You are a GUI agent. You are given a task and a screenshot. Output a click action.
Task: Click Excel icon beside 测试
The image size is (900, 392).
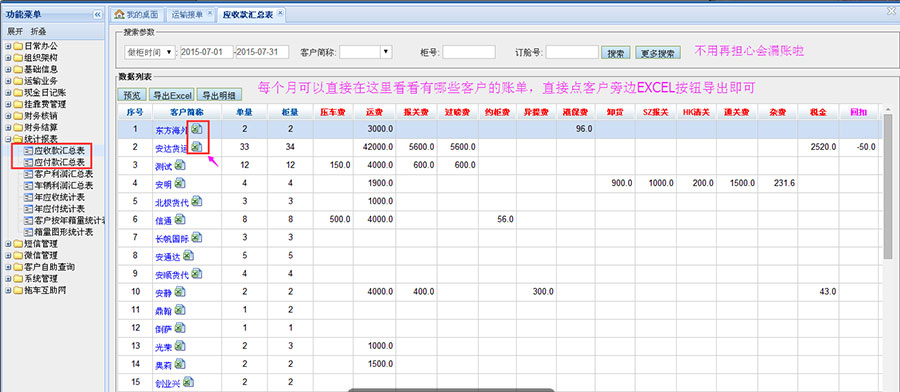click(x=180, y=165)
